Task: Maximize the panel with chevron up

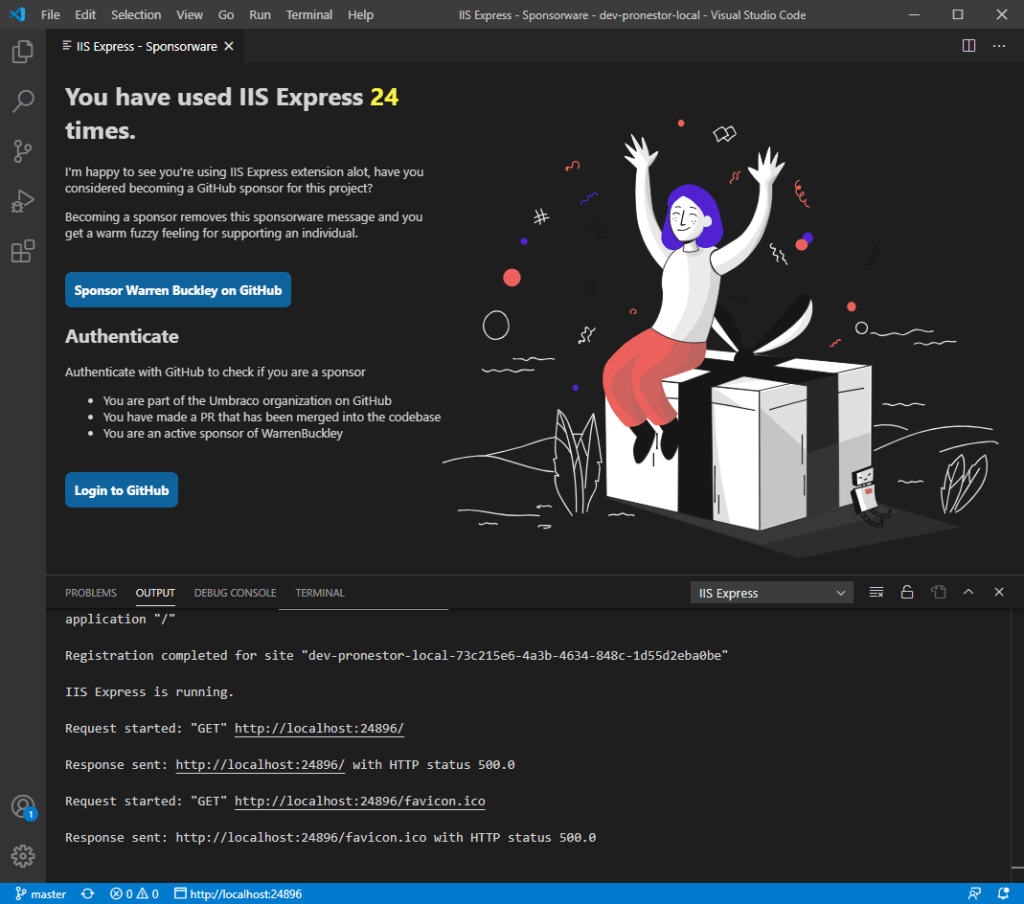Action: 968,593
